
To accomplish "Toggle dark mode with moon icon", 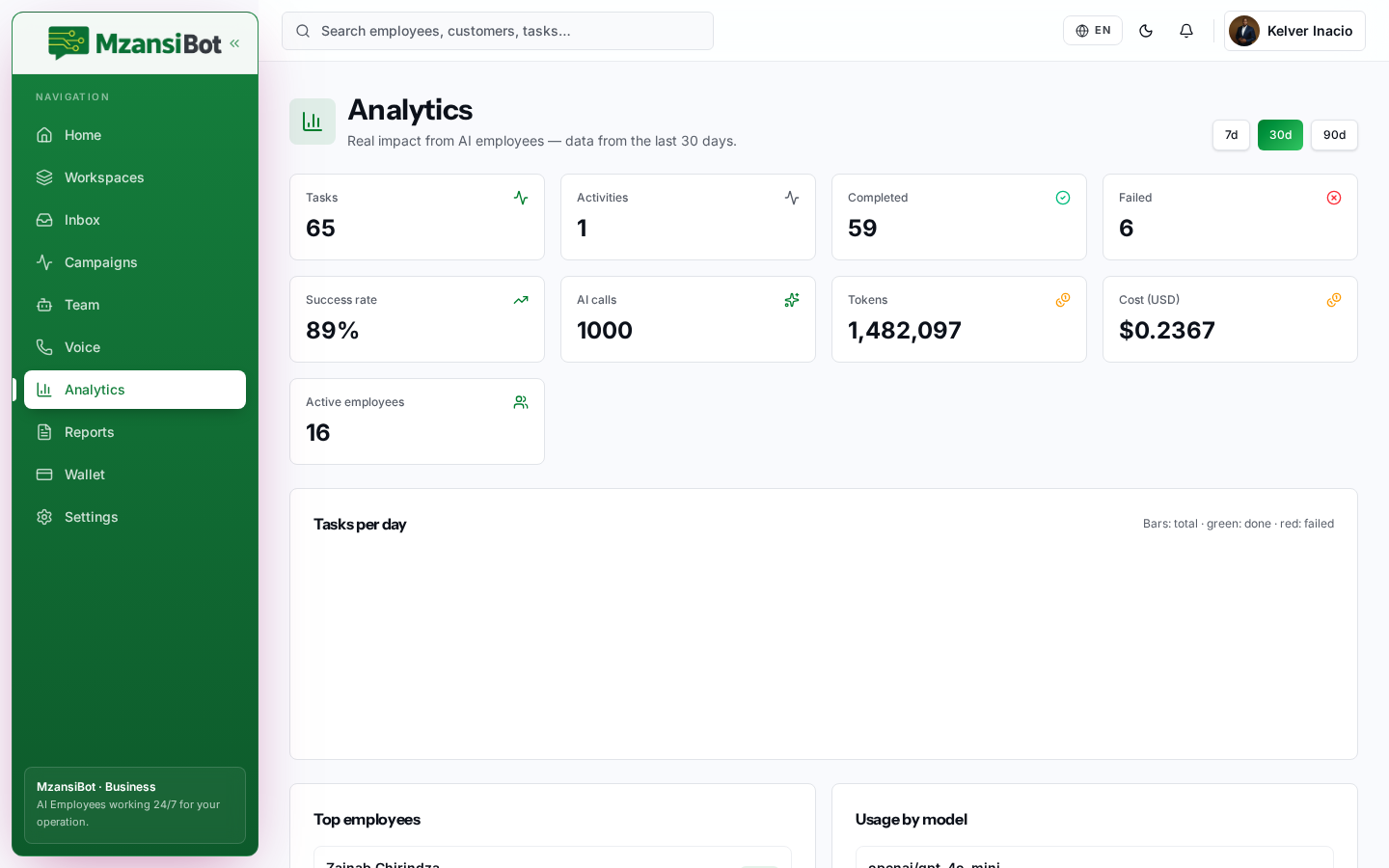I will 1146,31.
